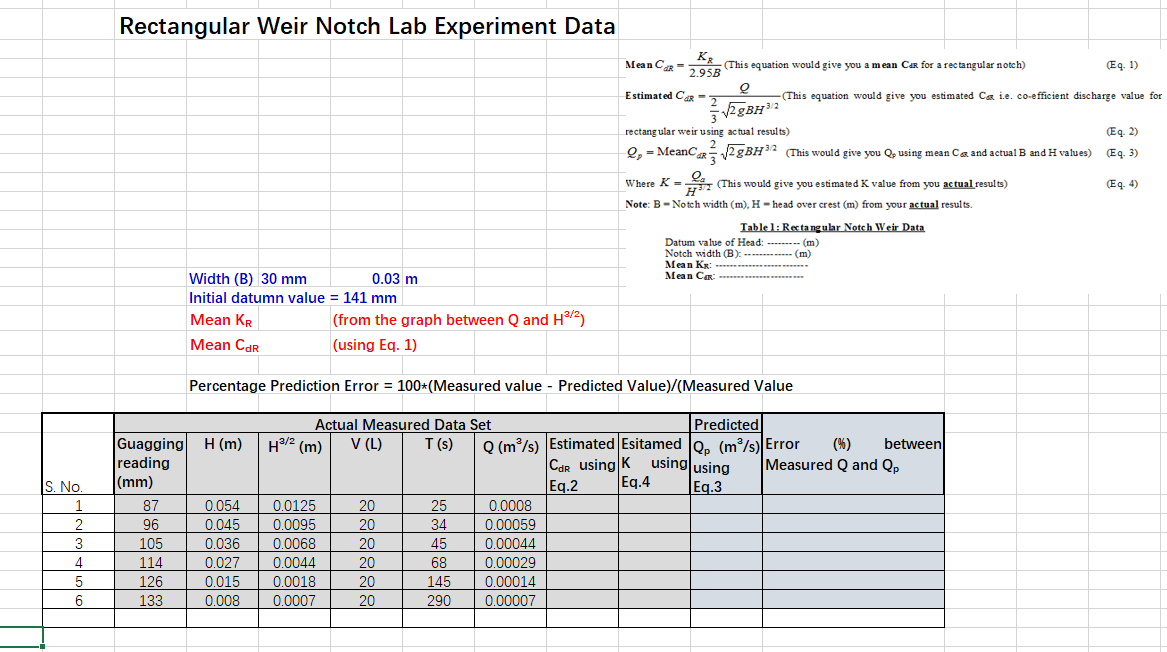Image resolution: width=1167 pixels, height=652 pixels.
Task: Select the 'Guagging reading (mm)' header cell
Action: click(150, 463)
